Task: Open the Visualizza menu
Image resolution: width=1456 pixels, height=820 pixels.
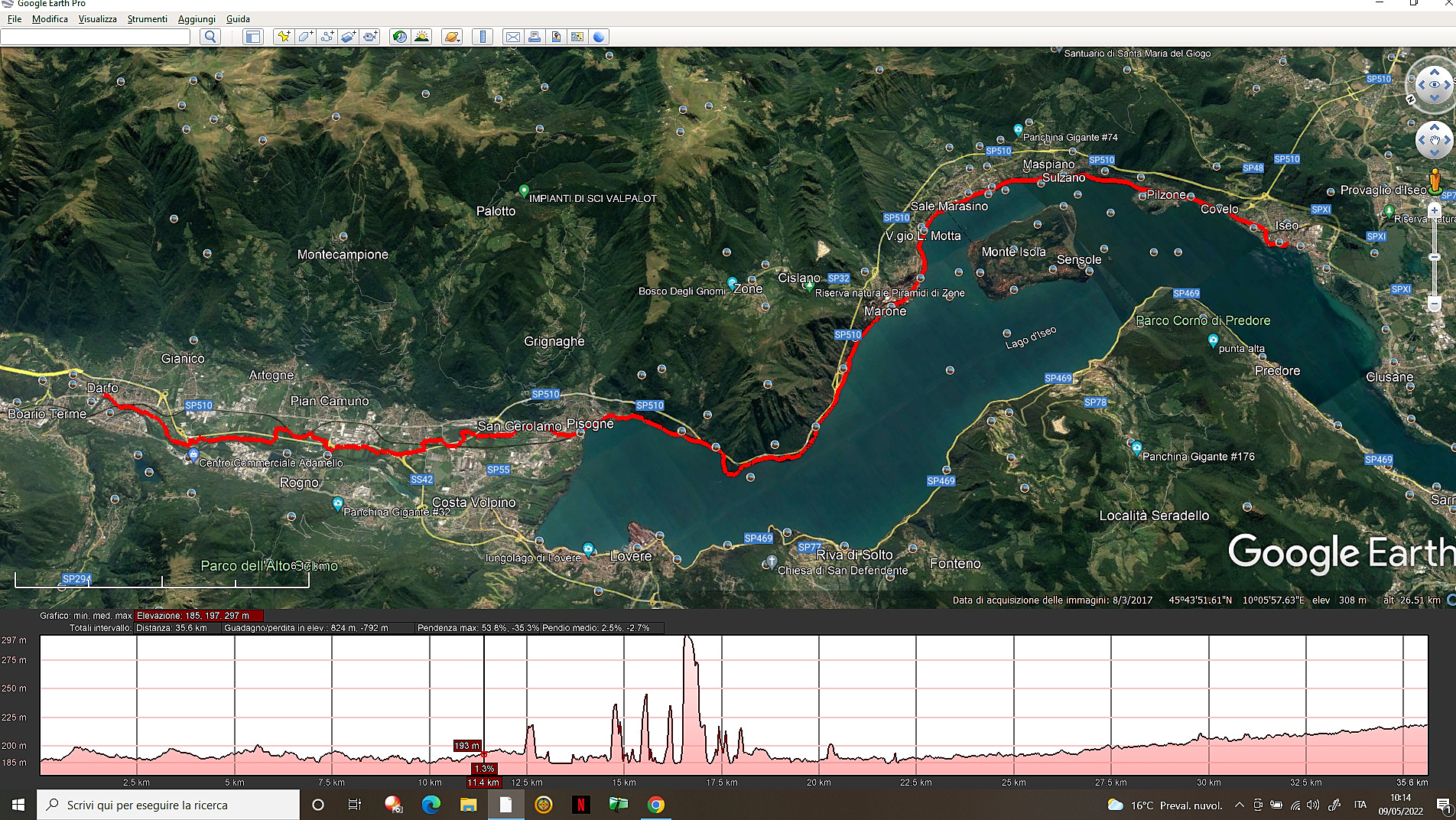Action: (x=97, y=19)
